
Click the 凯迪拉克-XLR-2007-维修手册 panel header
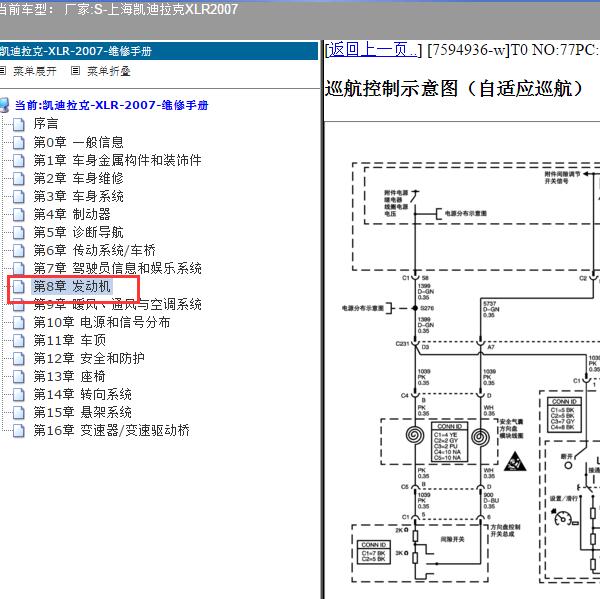[x=159, y=51]
